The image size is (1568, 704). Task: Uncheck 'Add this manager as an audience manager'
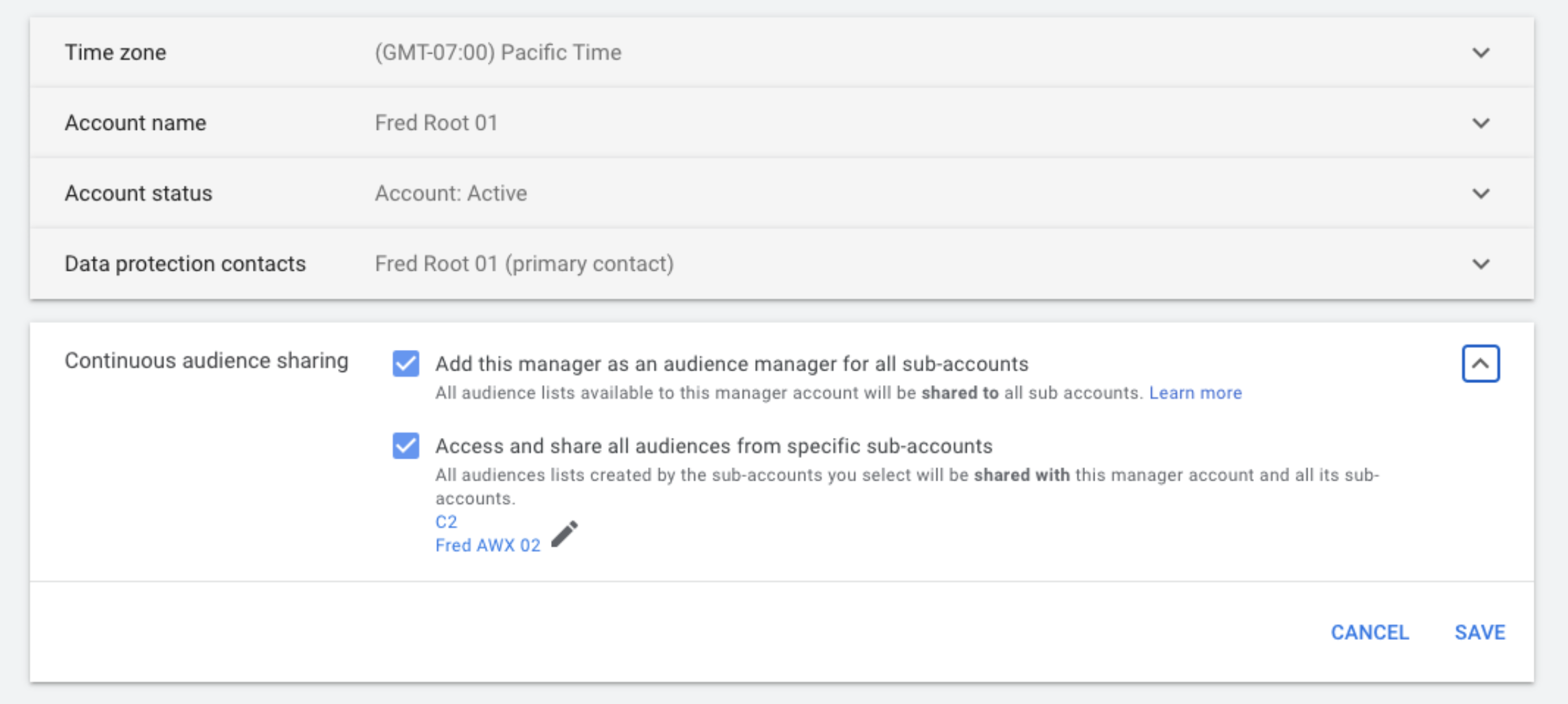[406, 364]
